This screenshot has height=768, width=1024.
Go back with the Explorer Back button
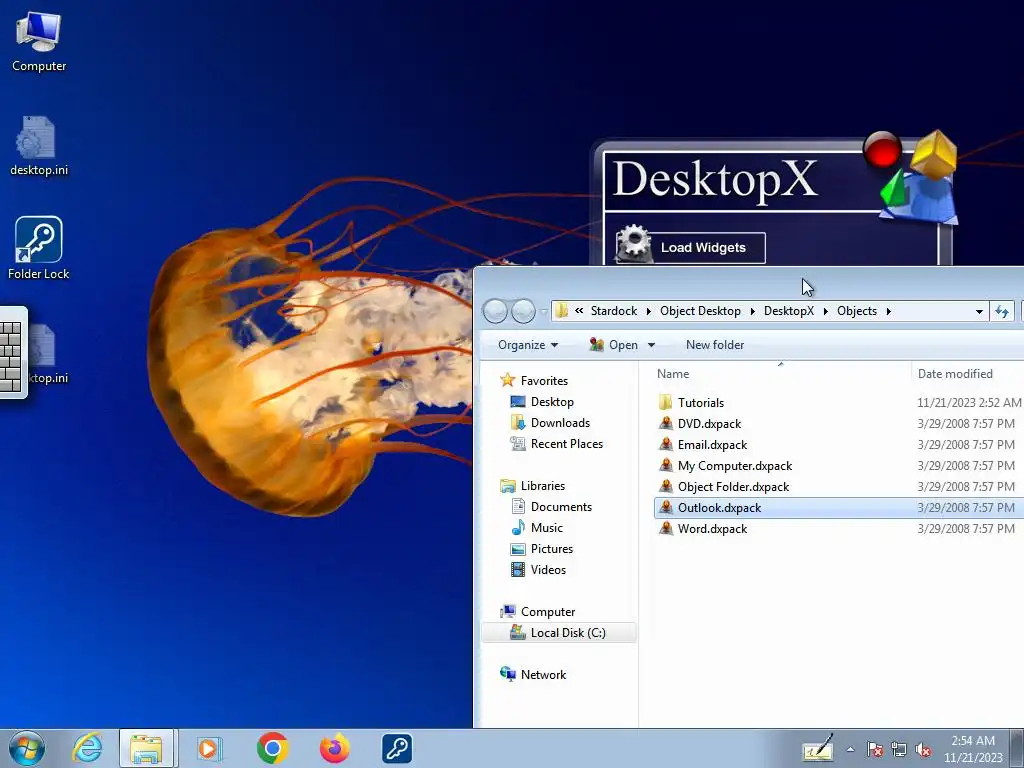point(495,312)
